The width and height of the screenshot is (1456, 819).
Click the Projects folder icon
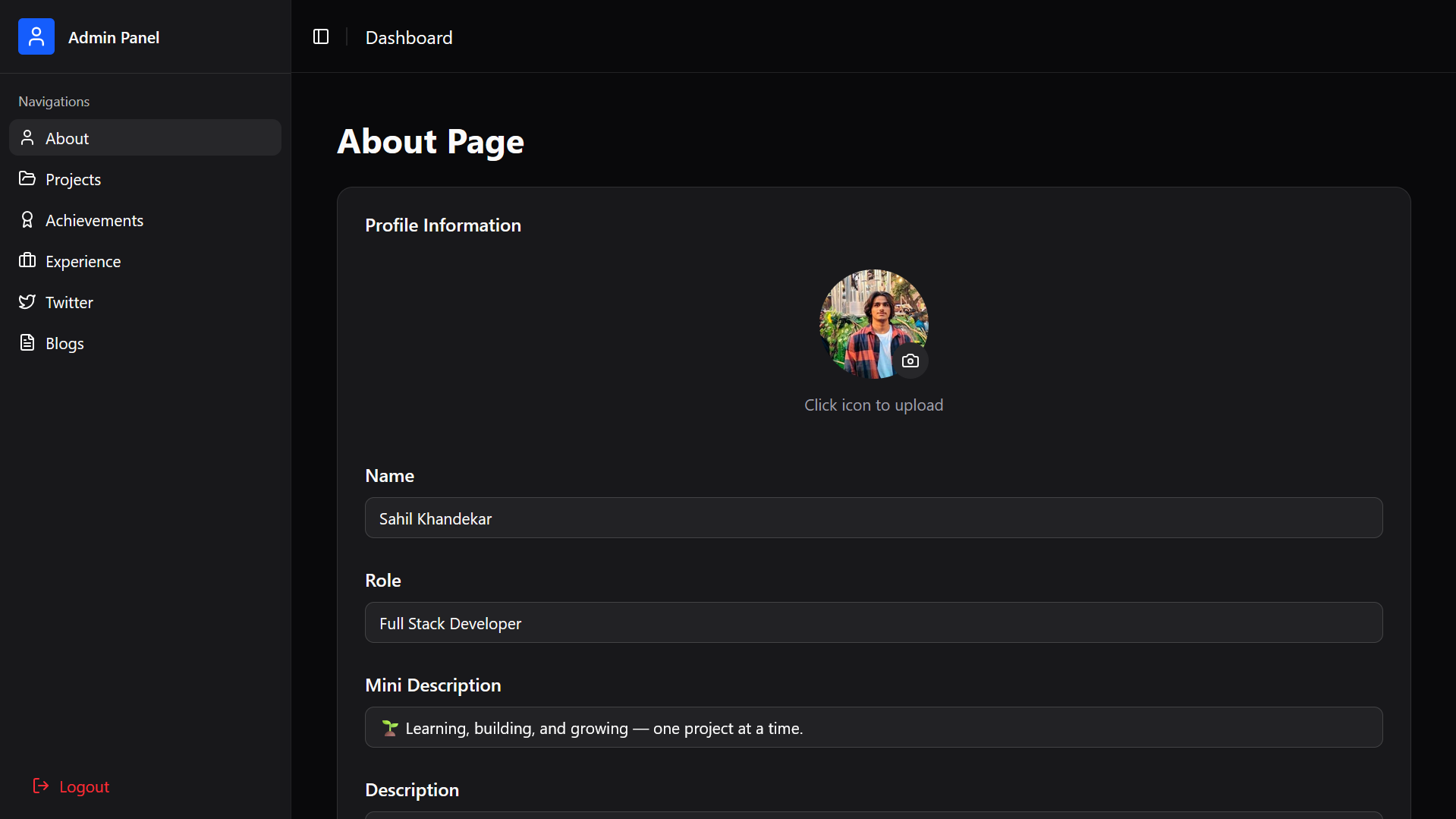coord(27,178)
